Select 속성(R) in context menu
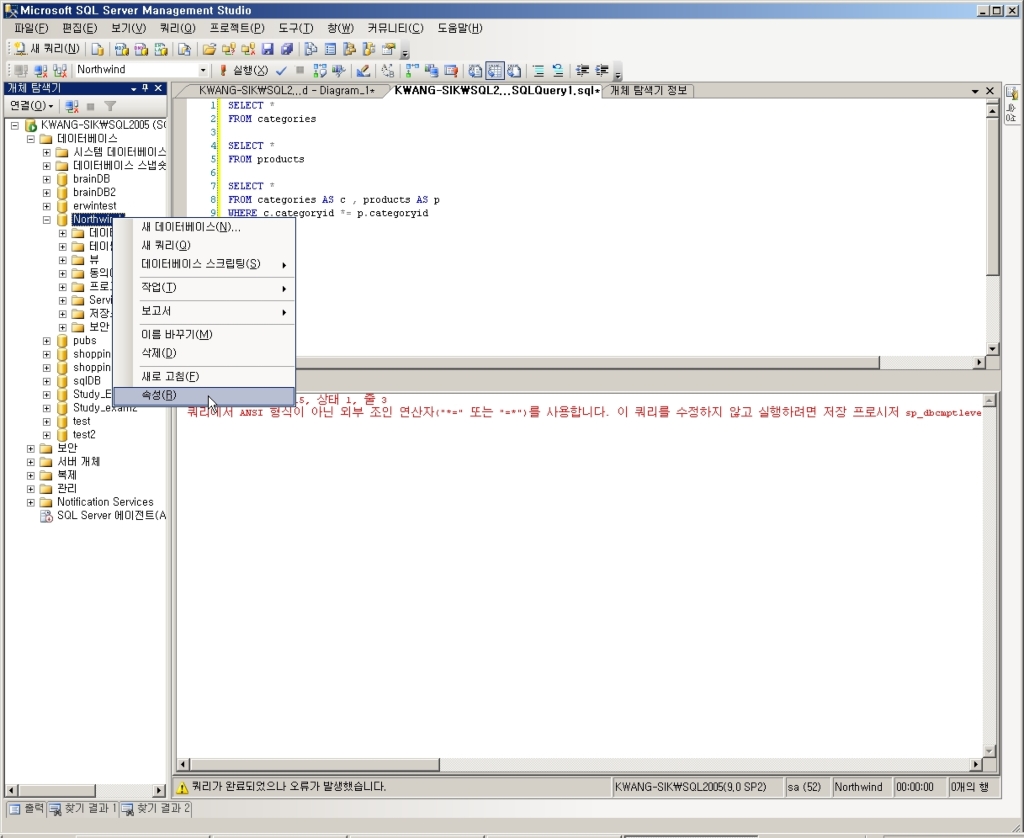The width and height of the screenshot is (1024, 838). [204, 395]
